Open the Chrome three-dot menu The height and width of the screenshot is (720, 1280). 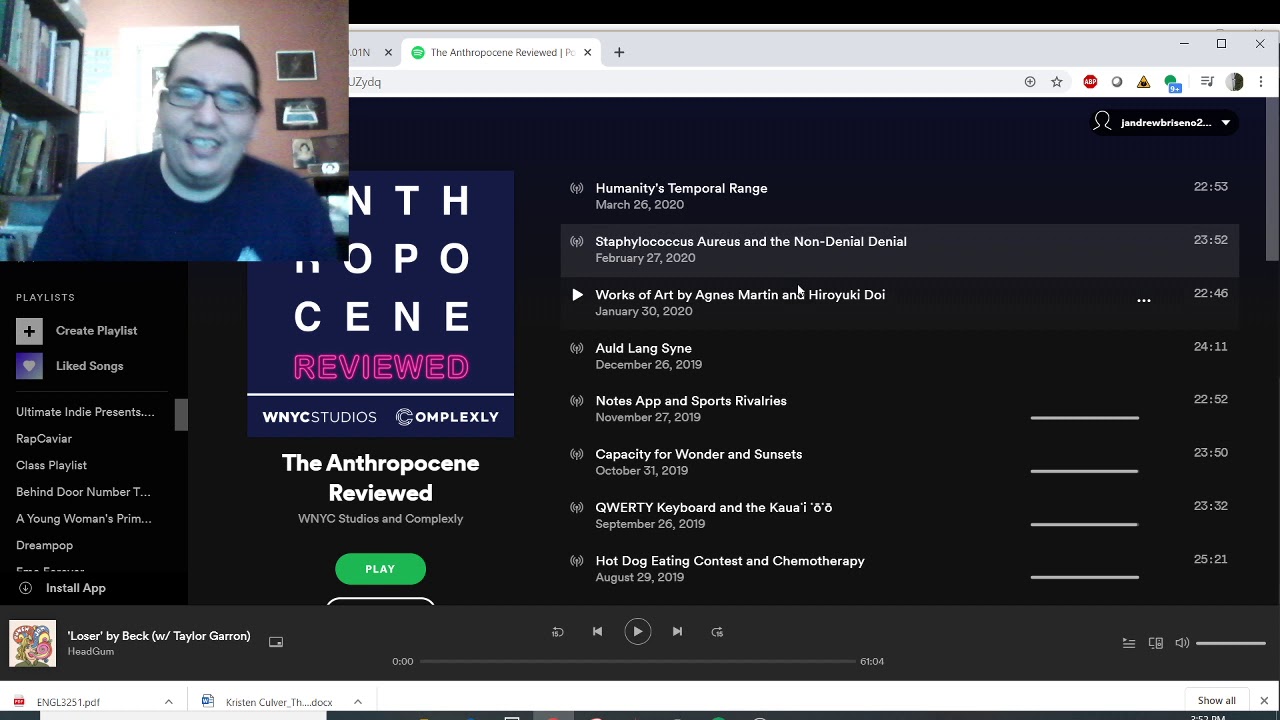pyautogui.click(x=1261, y=82)
